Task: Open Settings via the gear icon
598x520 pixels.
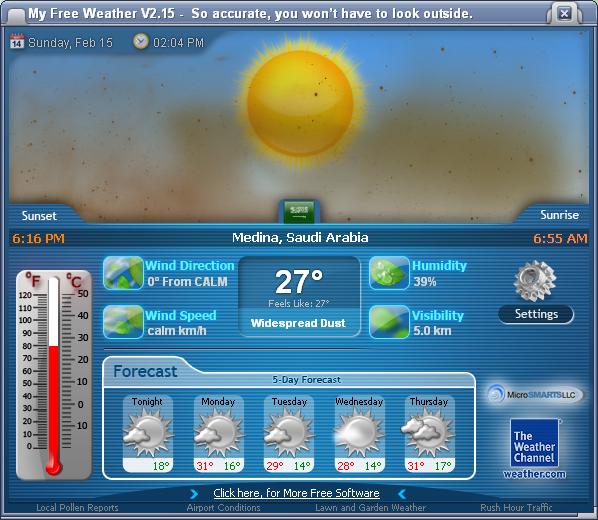Action: click(535, 281)
